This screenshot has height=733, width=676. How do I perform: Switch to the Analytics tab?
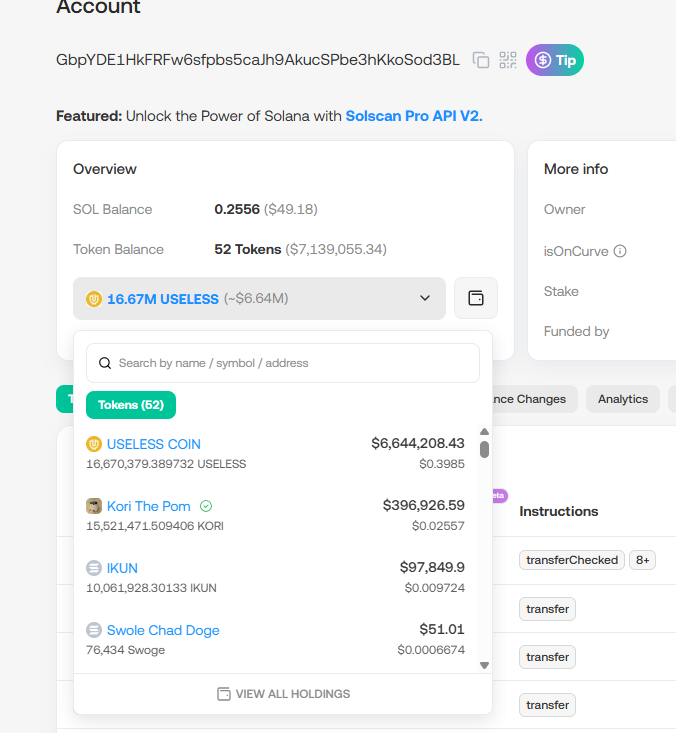coord(623,399)
